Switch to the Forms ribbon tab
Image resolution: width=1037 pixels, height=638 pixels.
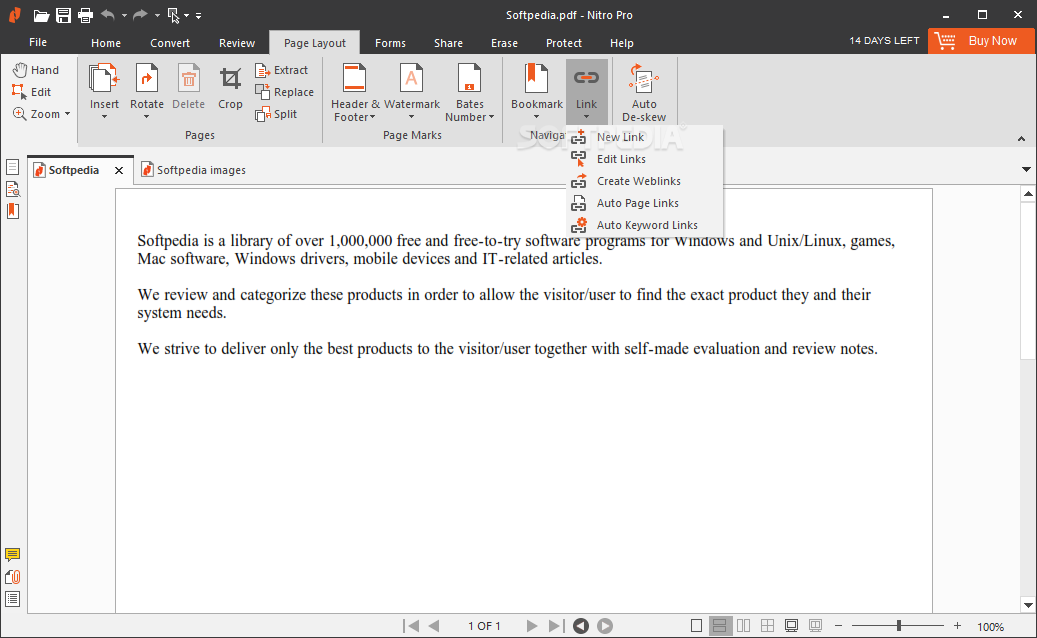pyautogui.click(x=390, y=43)
